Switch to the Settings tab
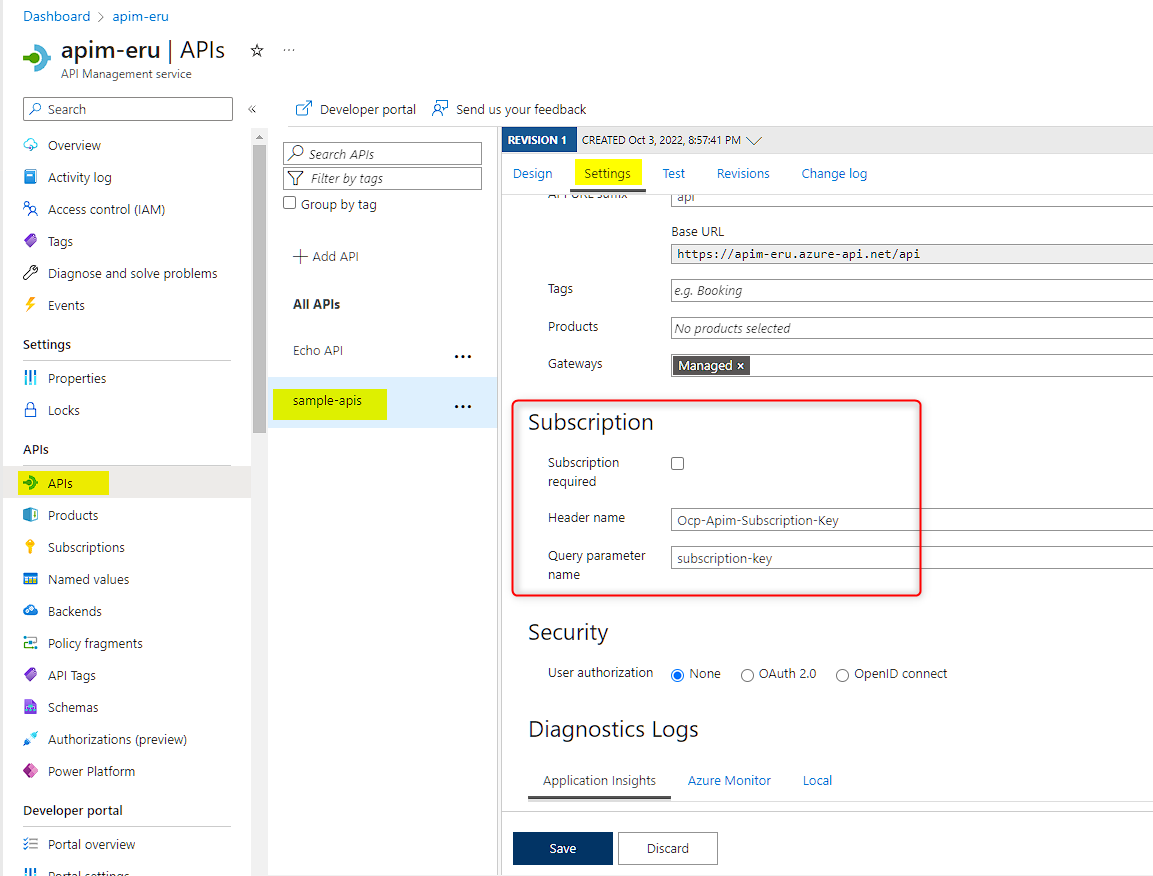The image size is (1153, 876). (607, 174)
